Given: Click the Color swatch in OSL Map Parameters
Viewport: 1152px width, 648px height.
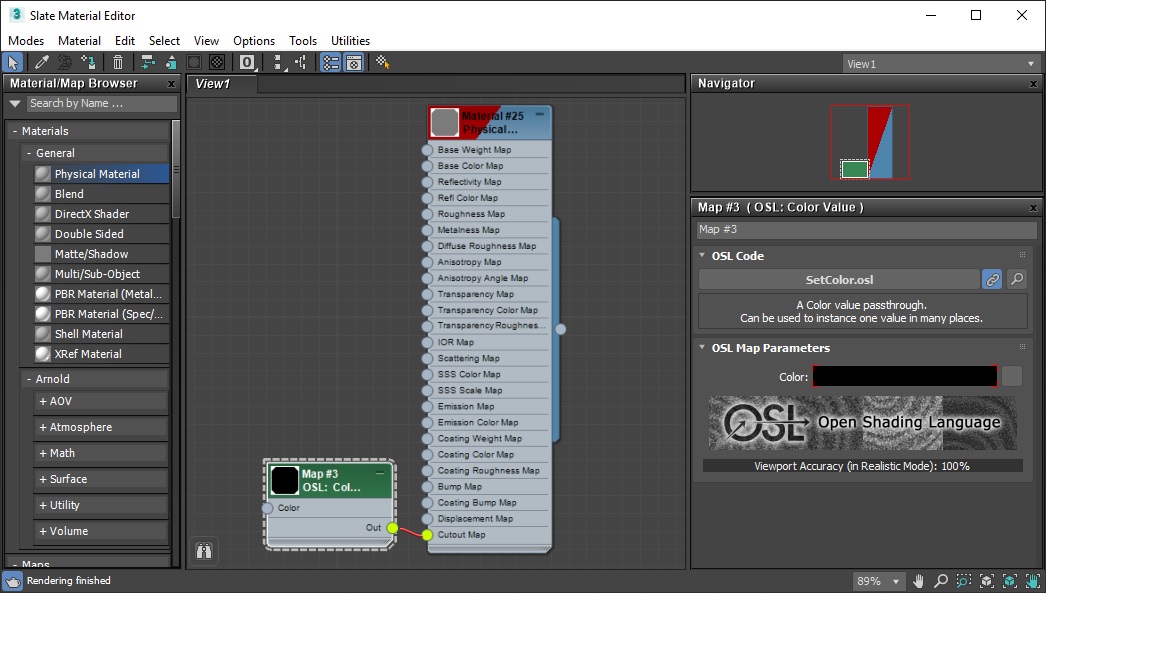Looking at the screenshot, I should [x=905, y=375].
